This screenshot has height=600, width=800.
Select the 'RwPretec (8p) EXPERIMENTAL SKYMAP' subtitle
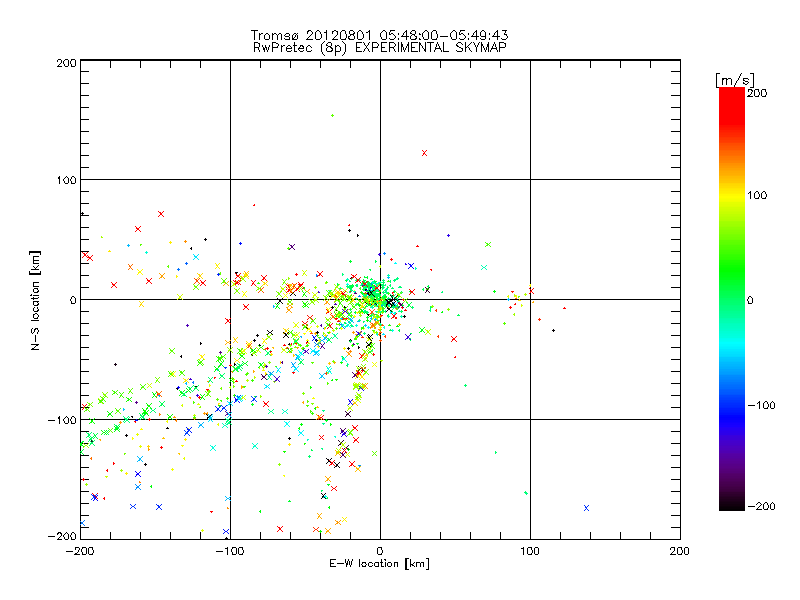point(380,47)
